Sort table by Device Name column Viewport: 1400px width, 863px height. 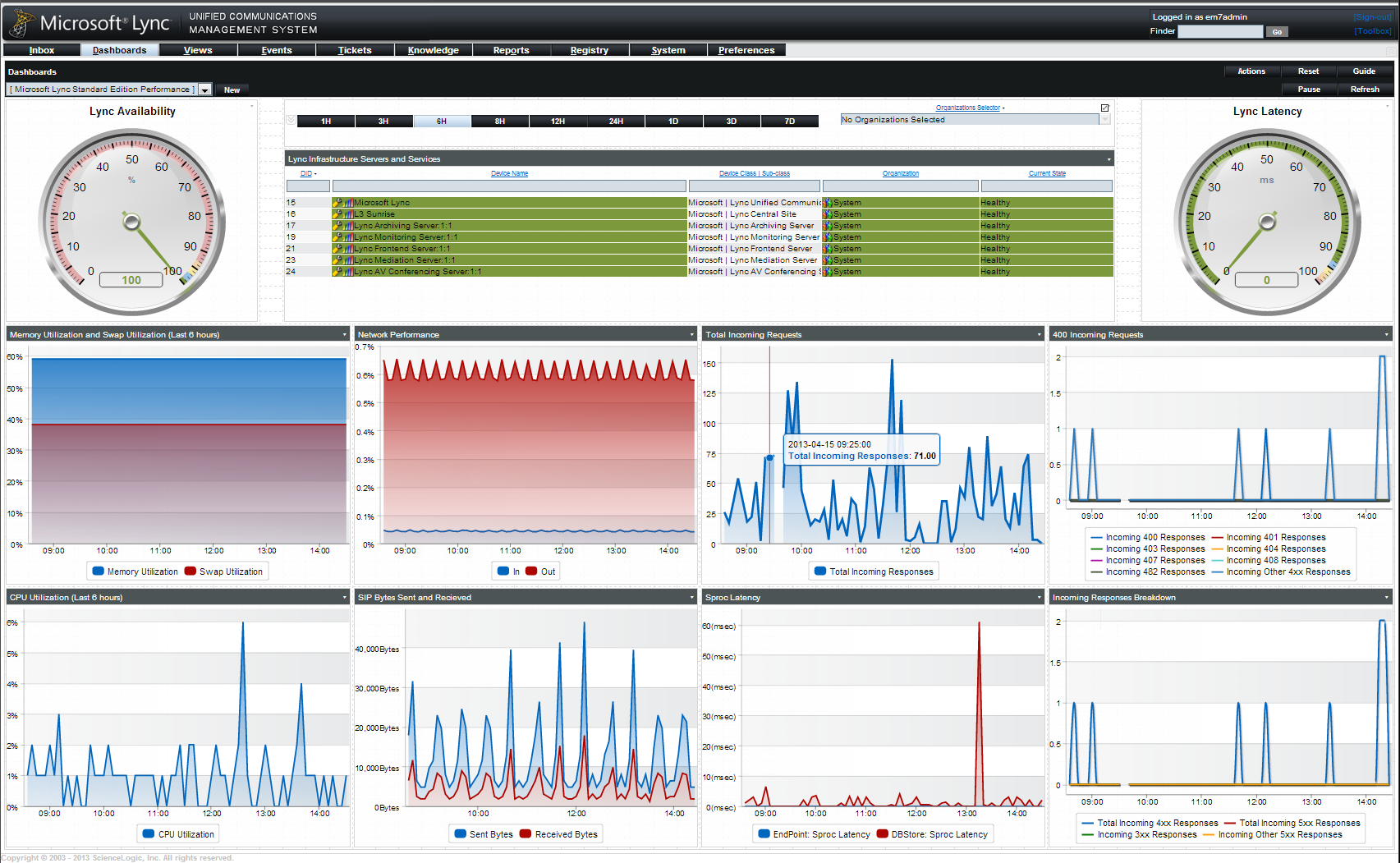click(x=509, y=173)
